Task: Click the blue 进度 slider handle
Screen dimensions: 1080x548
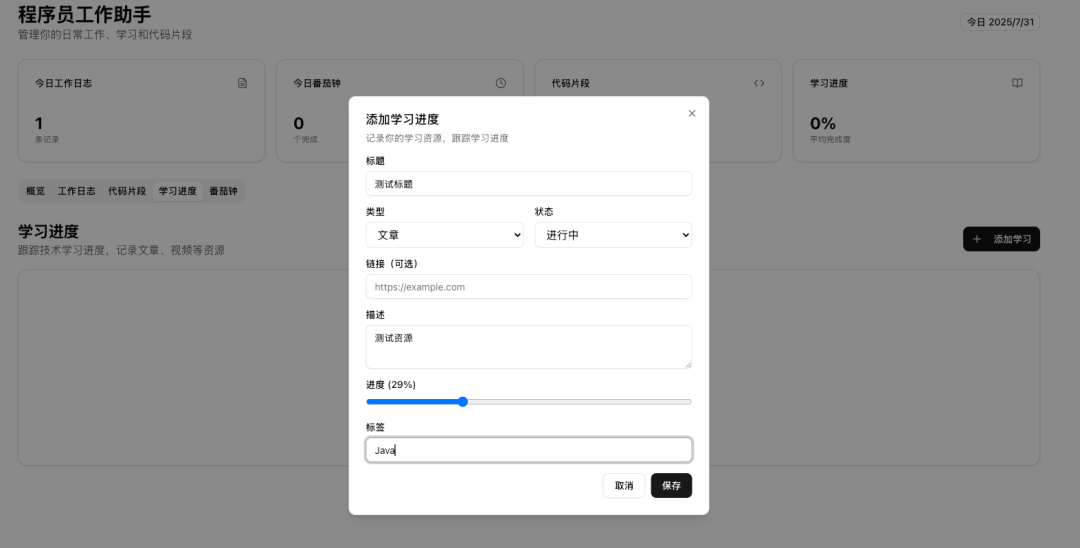Action: click(x=463, y=402)
